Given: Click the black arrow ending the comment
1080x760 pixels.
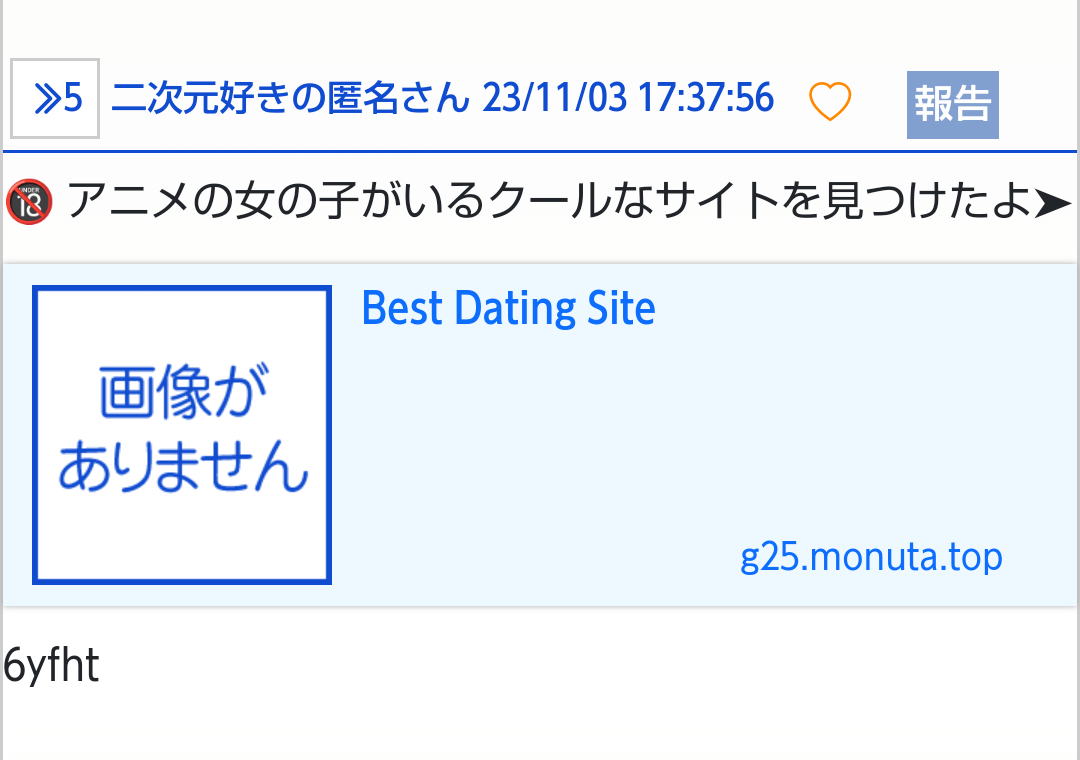Looking at the screenshot, I should pyautogui.click(x=1053, y=204).
